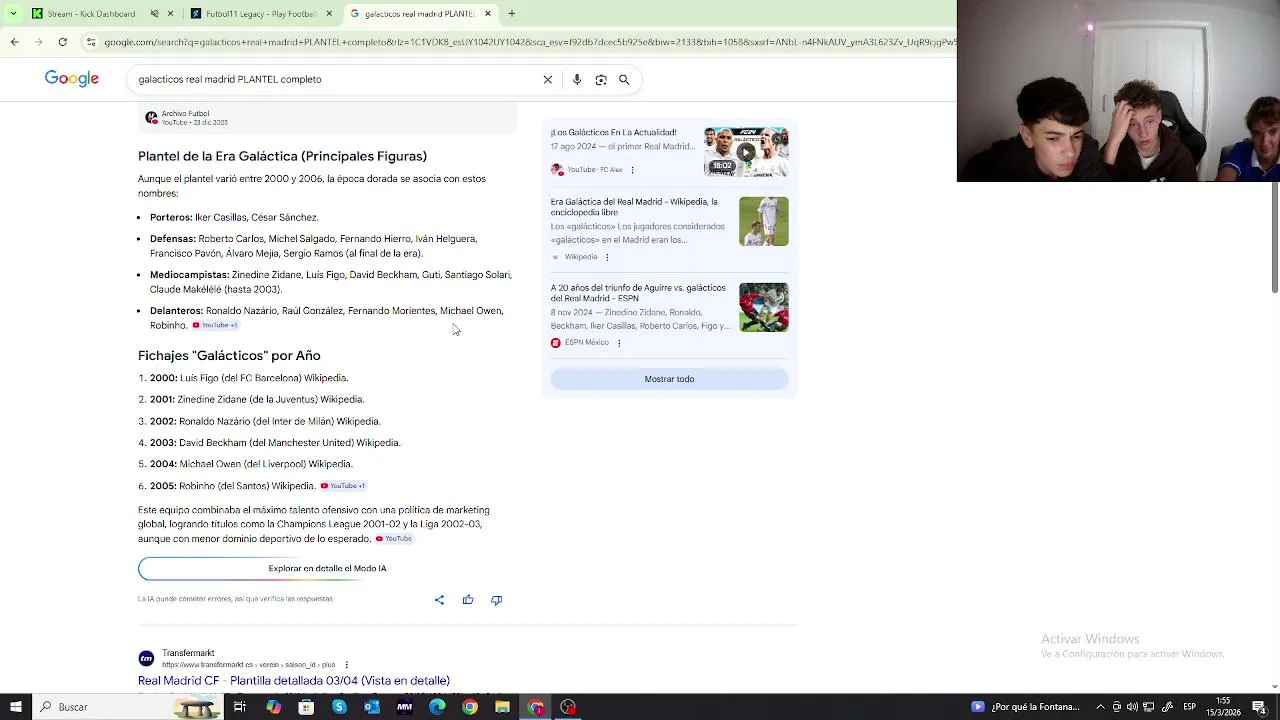Show hidden system tray icons
Screen dimensions: 1280x720
point(1100,707)
